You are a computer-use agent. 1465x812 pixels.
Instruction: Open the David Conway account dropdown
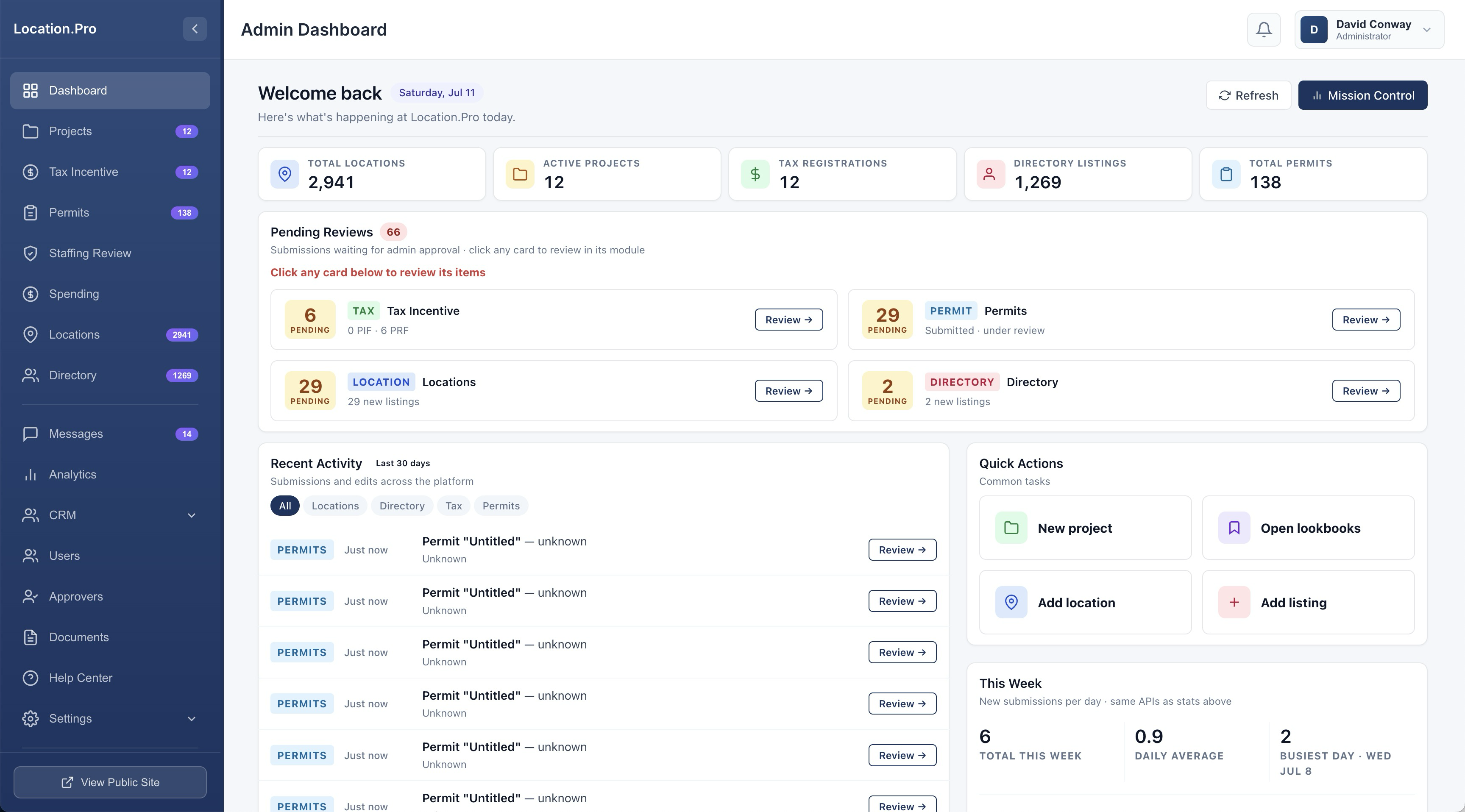tap(1369, 30)
